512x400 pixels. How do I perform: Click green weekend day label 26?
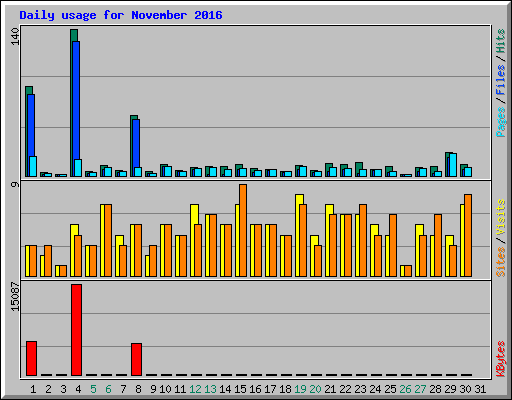405,389
